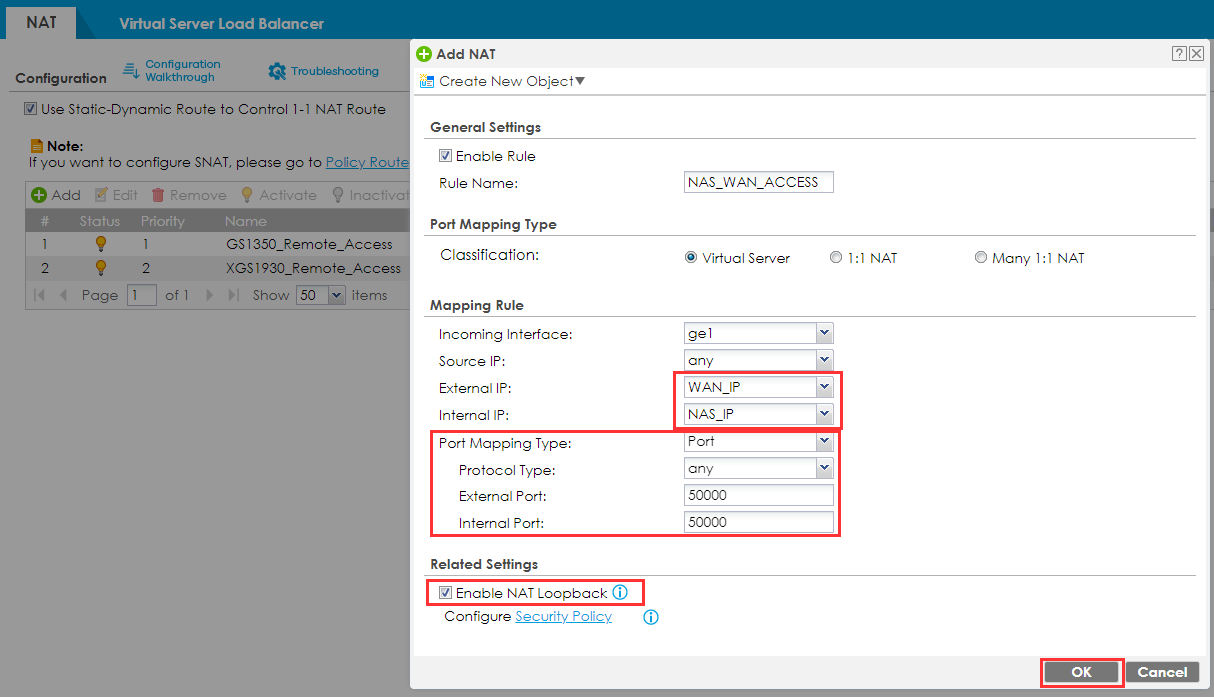Select the Many 1:1 NAT option
The height and width of the screenshot is (697, 1214).
click(980, 258)
